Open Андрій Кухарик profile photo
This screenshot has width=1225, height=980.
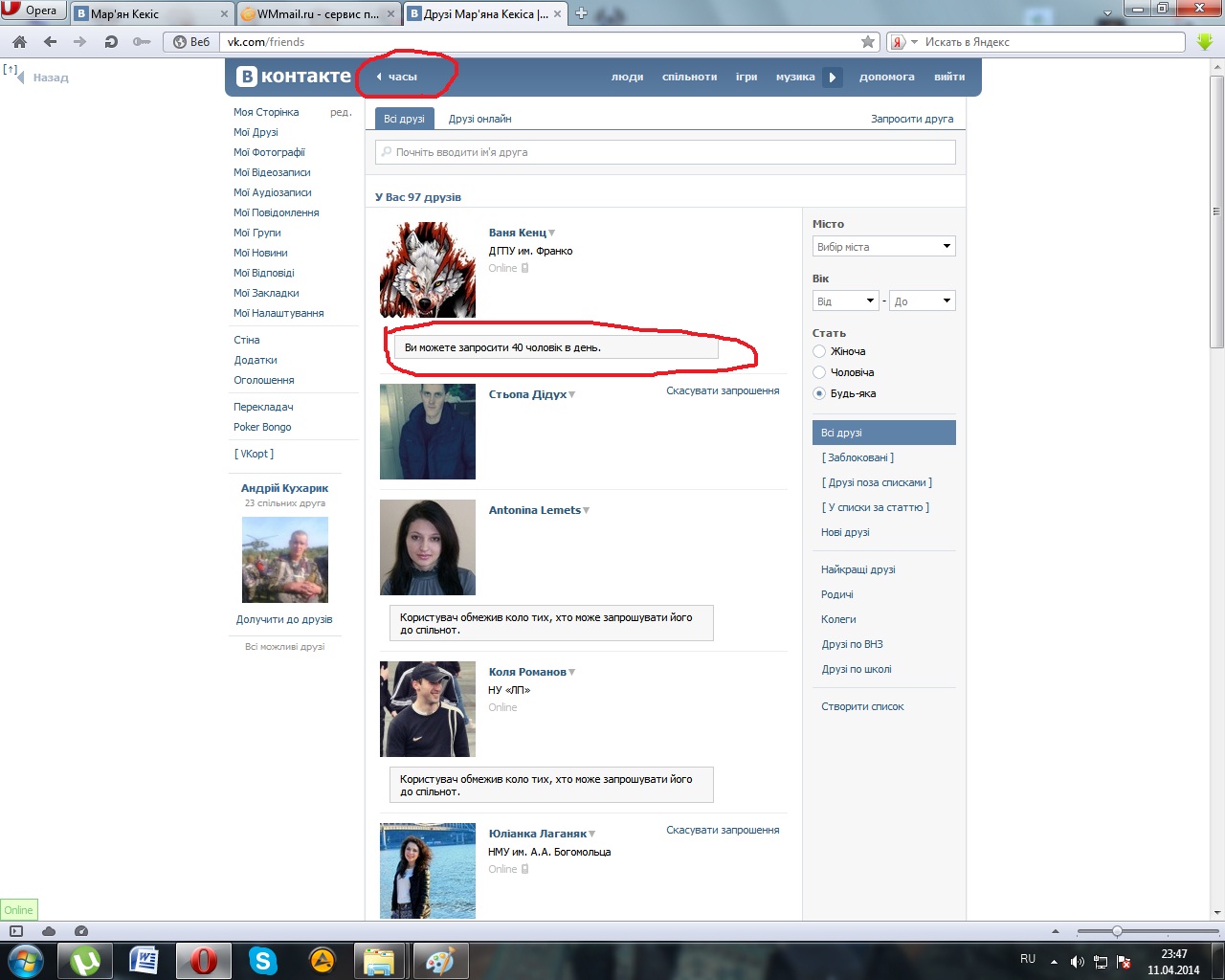[285, 560]
